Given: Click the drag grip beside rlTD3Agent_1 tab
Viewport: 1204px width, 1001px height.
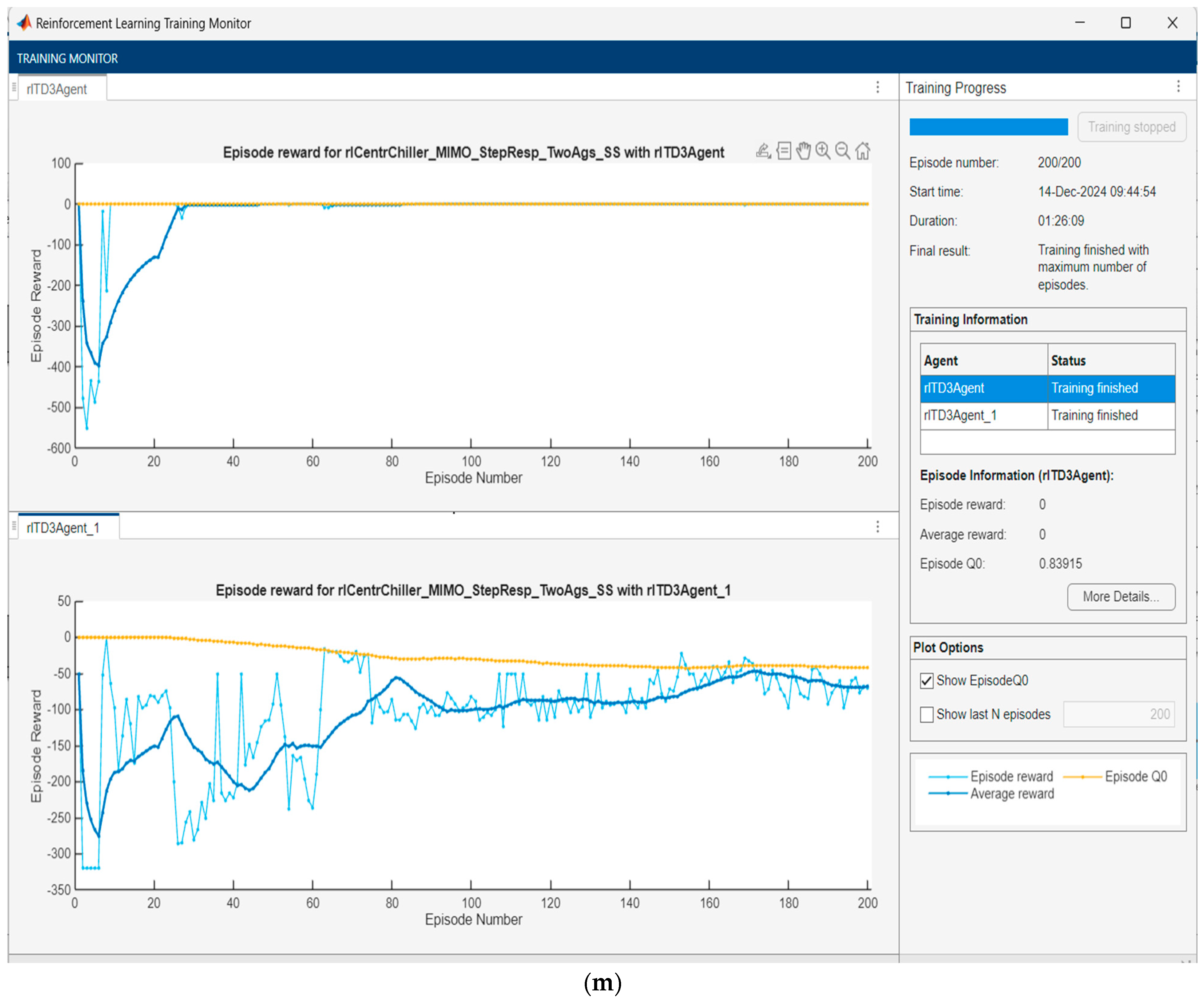Looking at the screenshot, I should coord(14,526).
